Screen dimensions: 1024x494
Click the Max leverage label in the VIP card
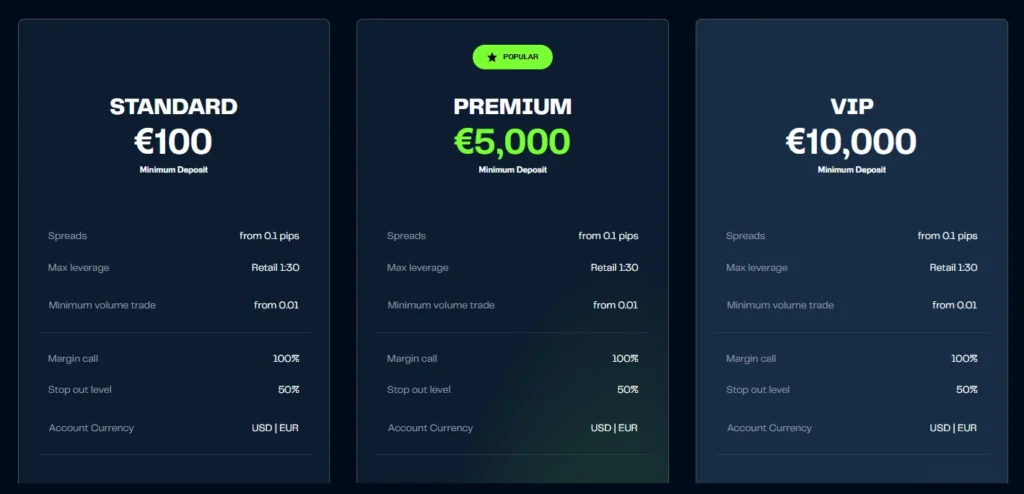click(x=757, y=268)
